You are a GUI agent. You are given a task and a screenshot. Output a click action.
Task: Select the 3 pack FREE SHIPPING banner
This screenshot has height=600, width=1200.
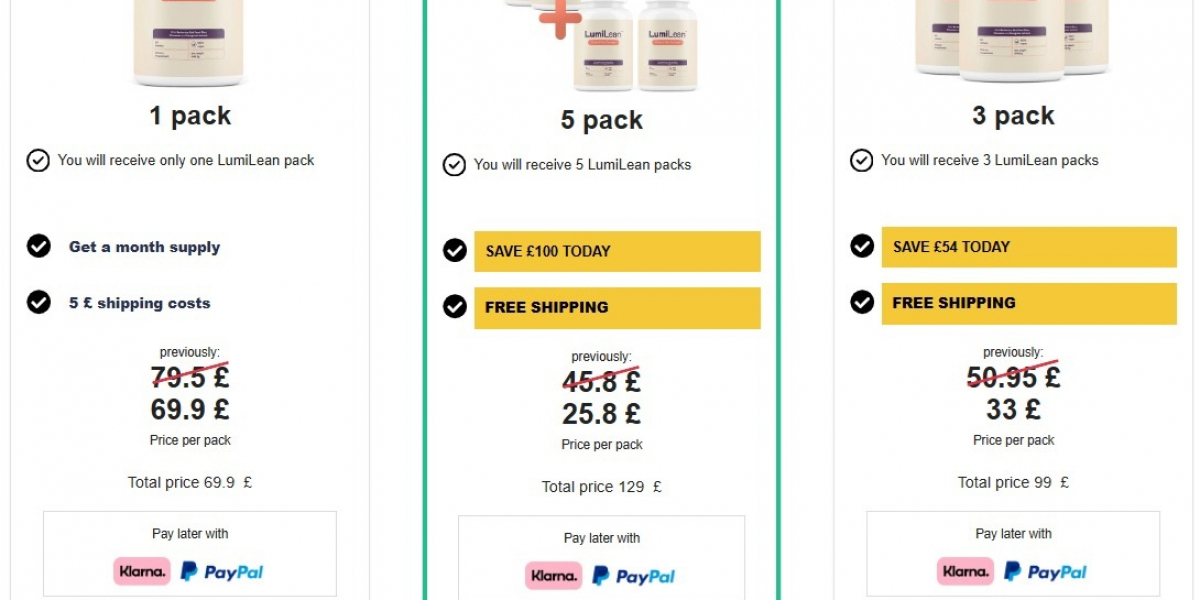(x=1028, y=303)
